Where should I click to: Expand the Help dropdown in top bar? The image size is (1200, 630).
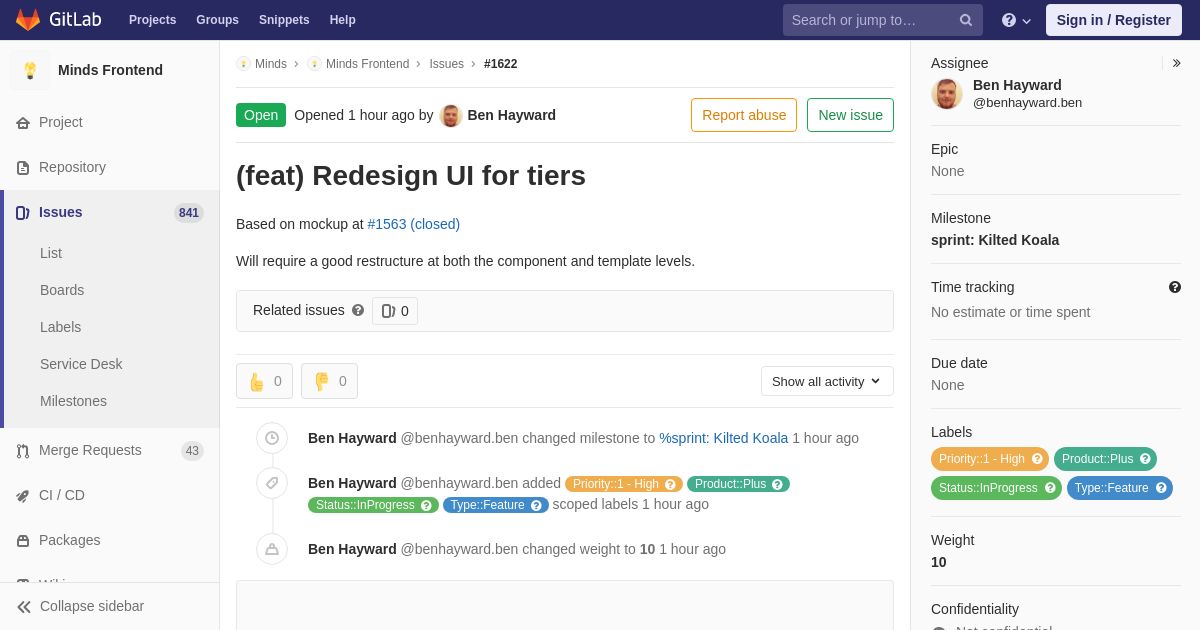coord(1016,20)
